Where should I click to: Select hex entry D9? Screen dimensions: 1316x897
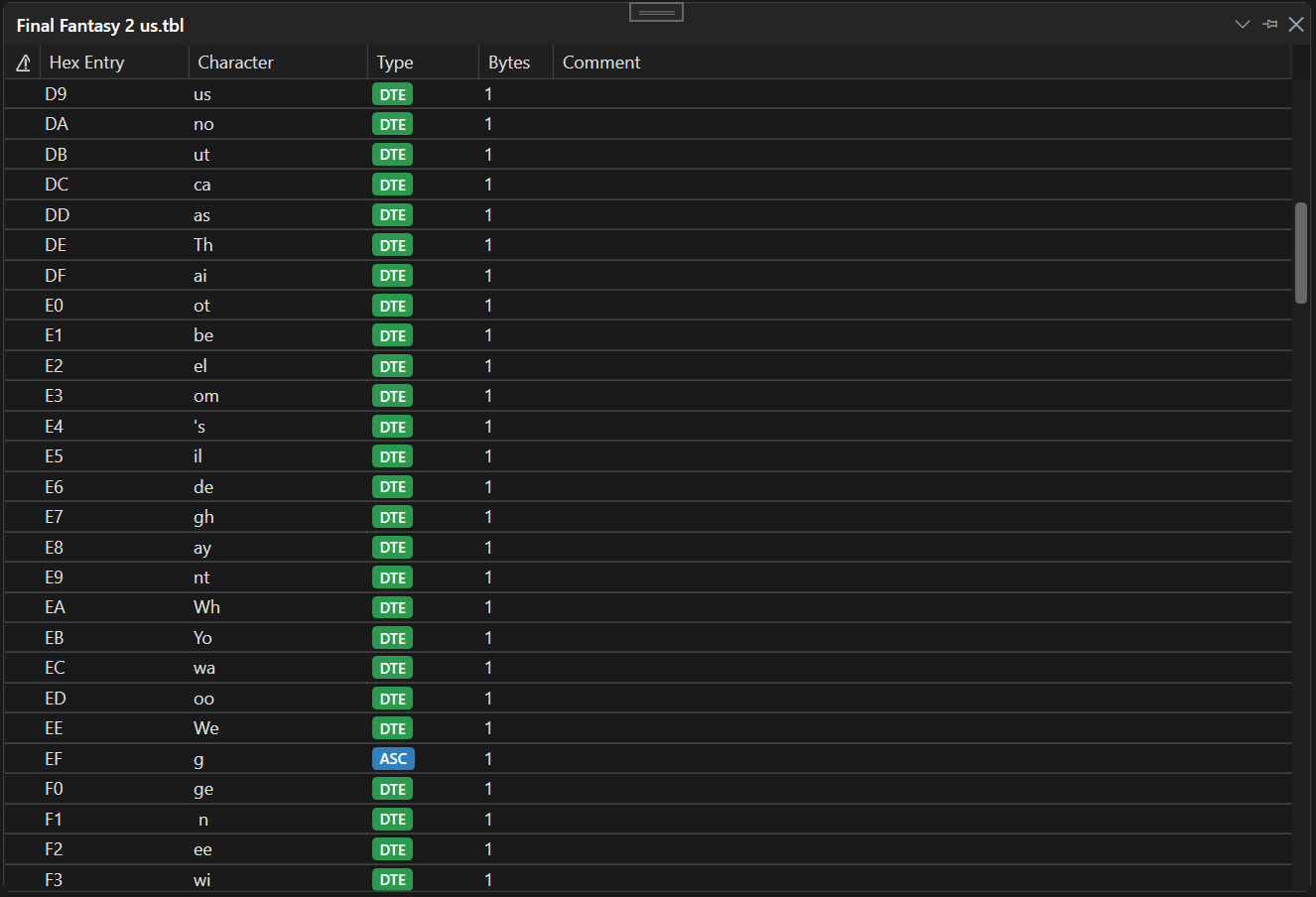point(56,94)
